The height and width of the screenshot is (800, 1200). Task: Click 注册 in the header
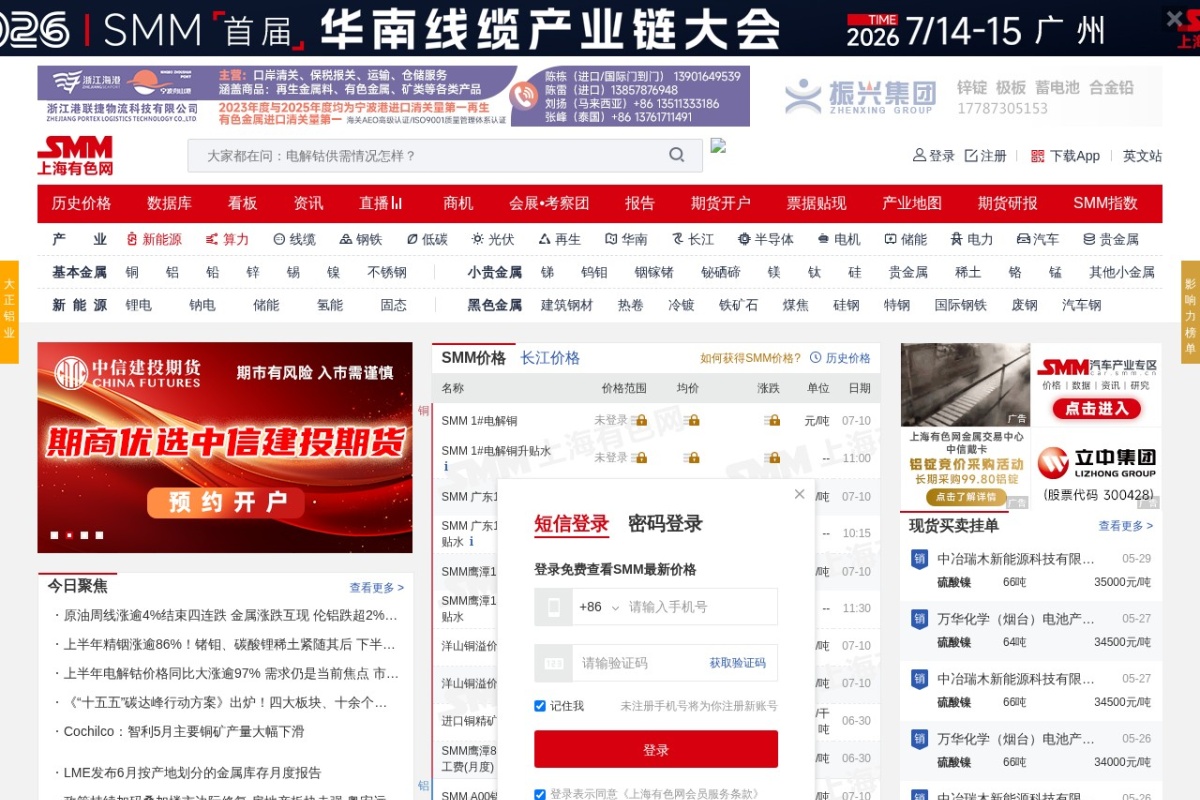point(986,156)
